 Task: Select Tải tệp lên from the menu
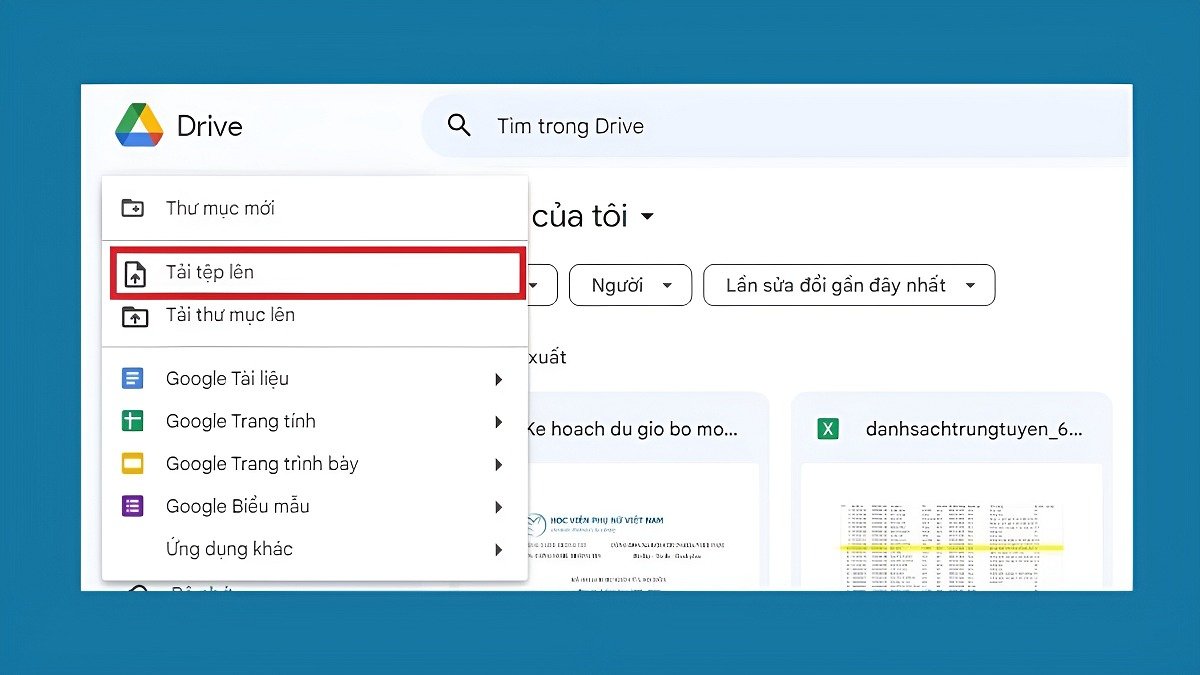pyautogui.click(x=210, y=272)
